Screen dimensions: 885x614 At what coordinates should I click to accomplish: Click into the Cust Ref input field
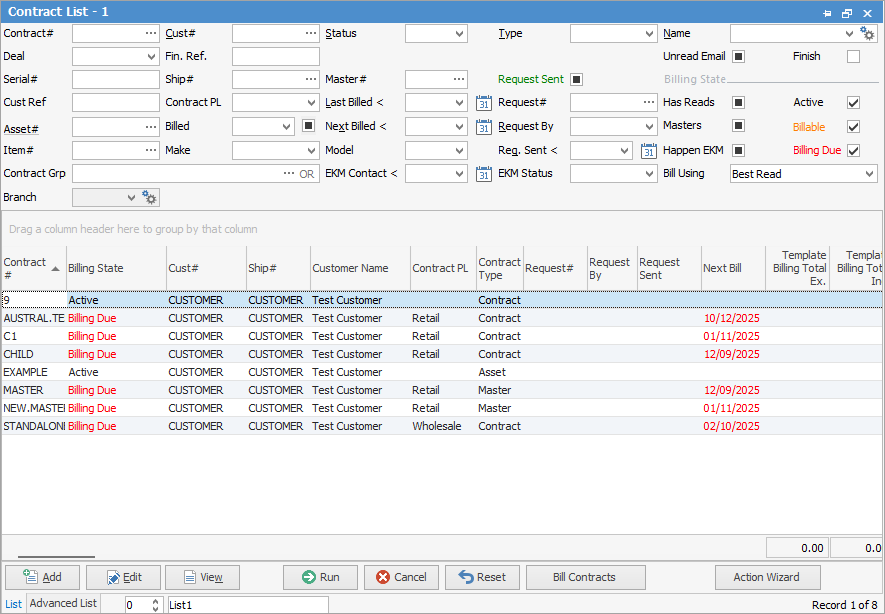pos(116,103)
